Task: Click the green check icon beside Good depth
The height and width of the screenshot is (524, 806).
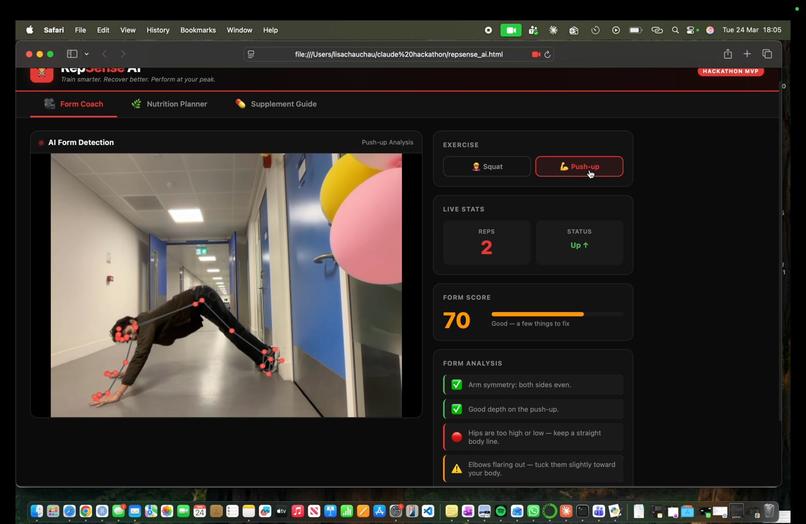Action: [x=456, y=409]
